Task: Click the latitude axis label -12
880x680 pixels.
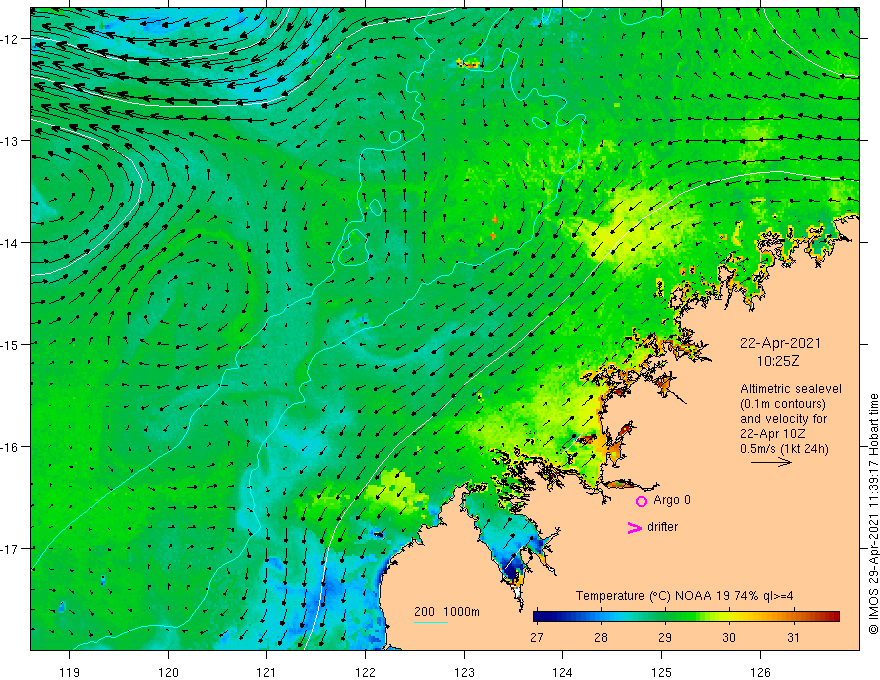Action: coord(9,39)
